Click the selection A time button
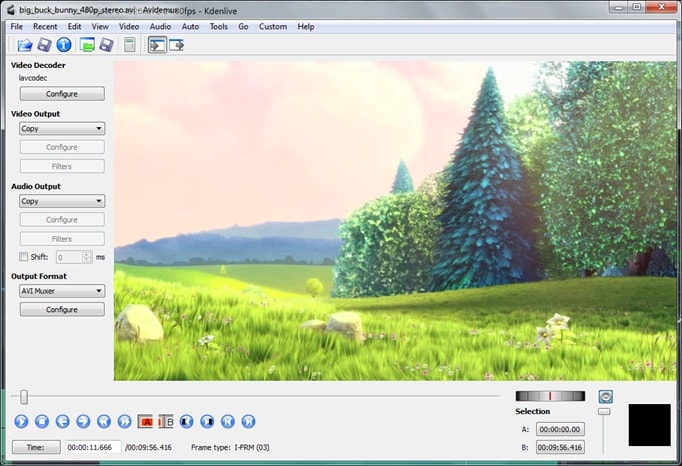This screenshot has height=466, width=682. coord(560,429)
